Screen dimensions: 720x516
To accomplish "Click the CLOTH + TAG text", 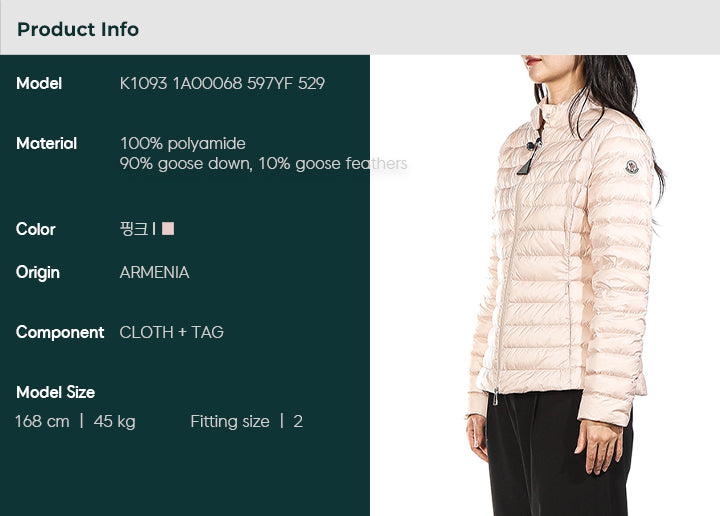I will tap(172, 332).
